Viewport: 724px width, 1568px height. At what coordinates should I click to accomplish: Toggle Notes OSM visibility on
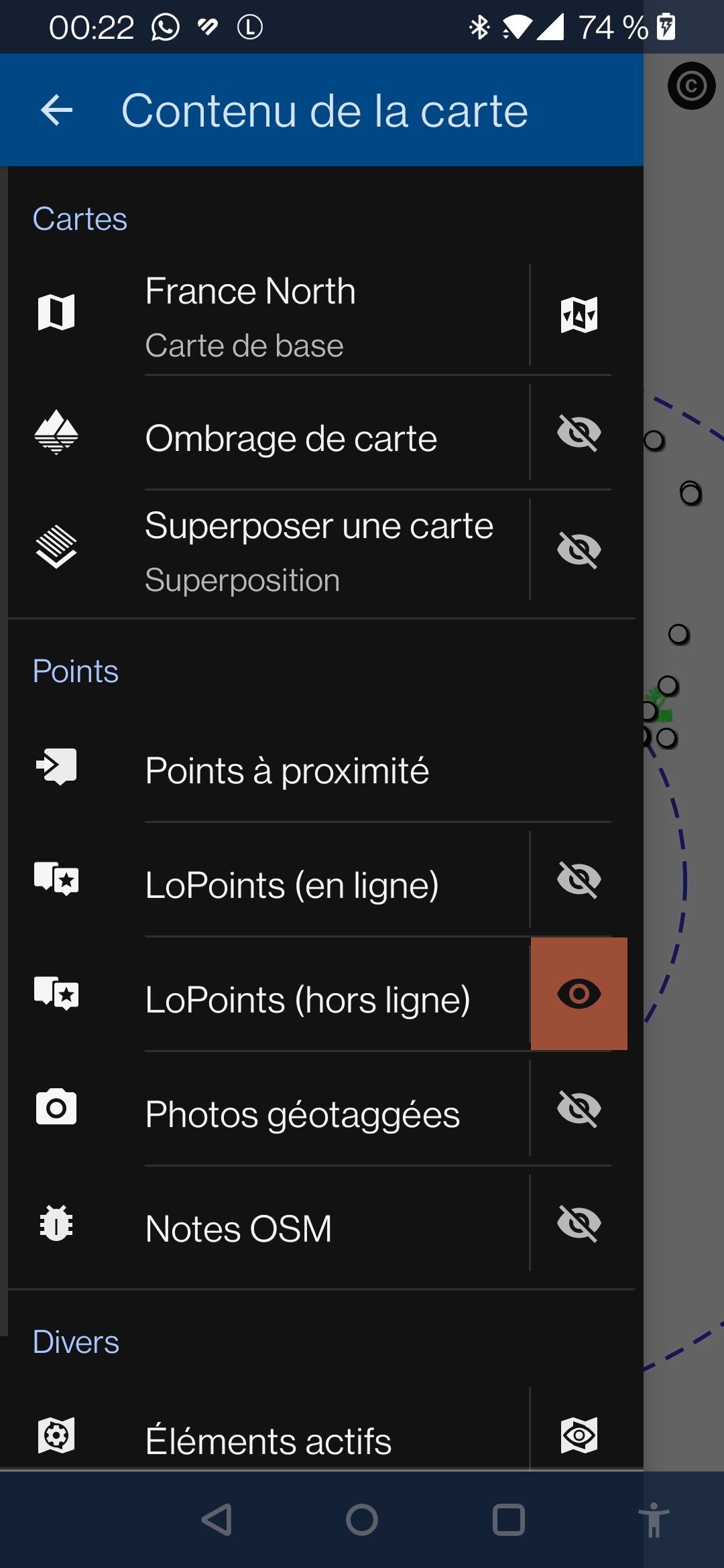[579, 1224]
